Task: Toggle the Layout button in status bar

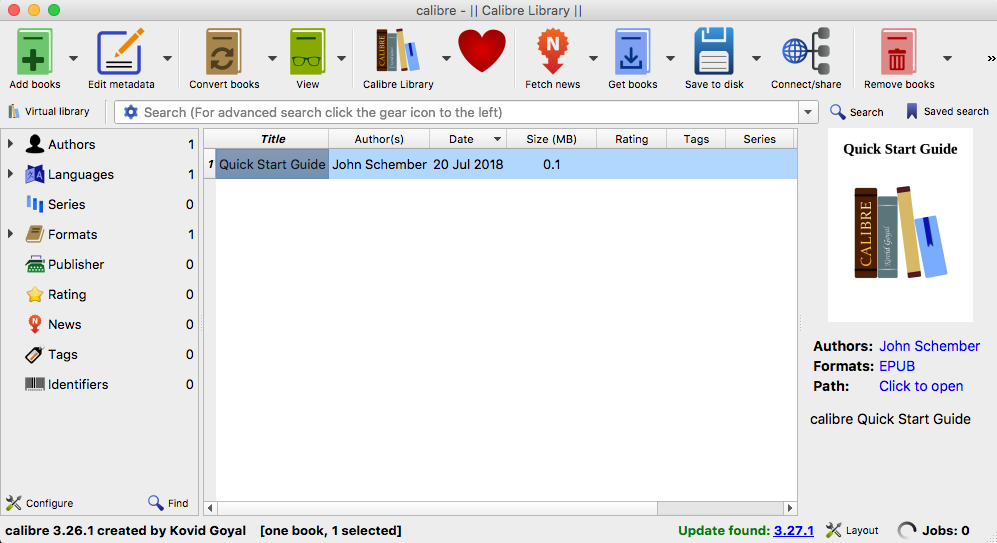Action: tap(852, 531)
